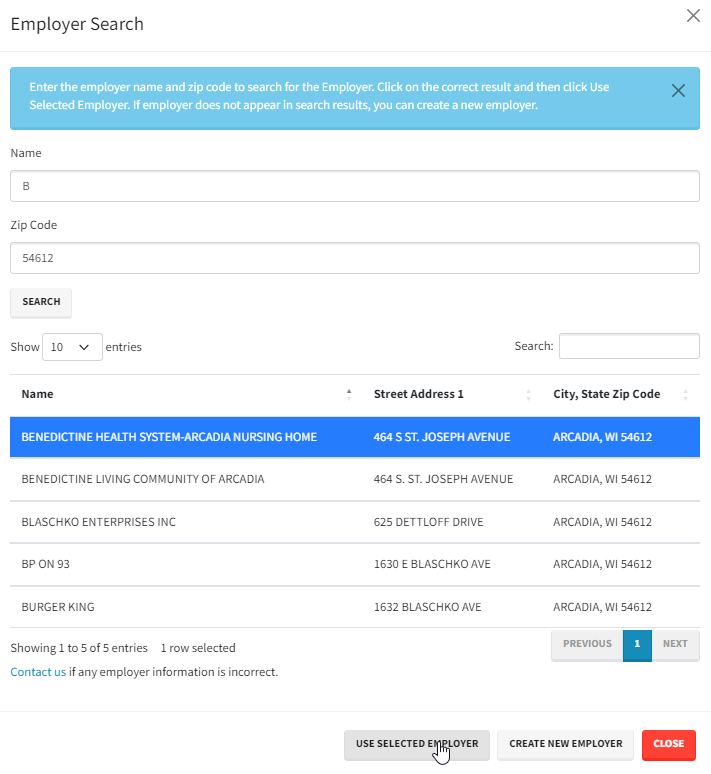
Task: Close the Employer Search dialog with X
Action: (693, 16)
